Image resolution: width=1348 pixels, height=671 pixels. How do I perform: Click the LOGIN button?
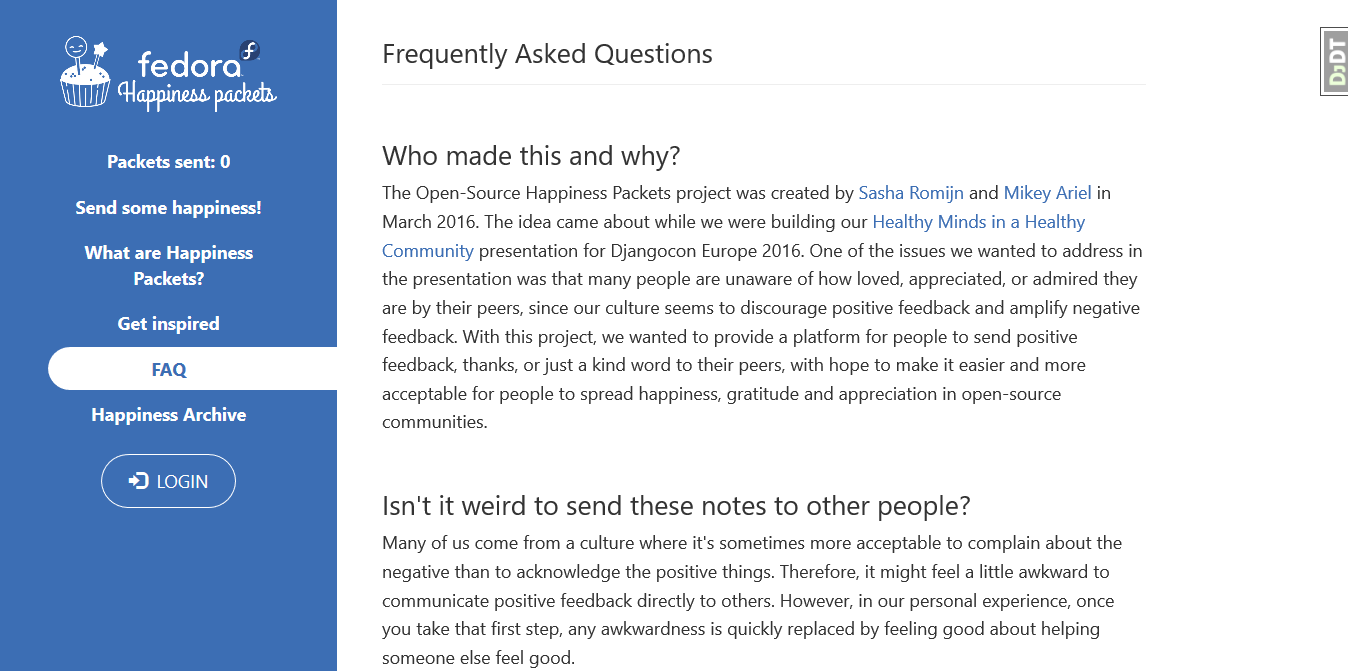coord(168,481)
